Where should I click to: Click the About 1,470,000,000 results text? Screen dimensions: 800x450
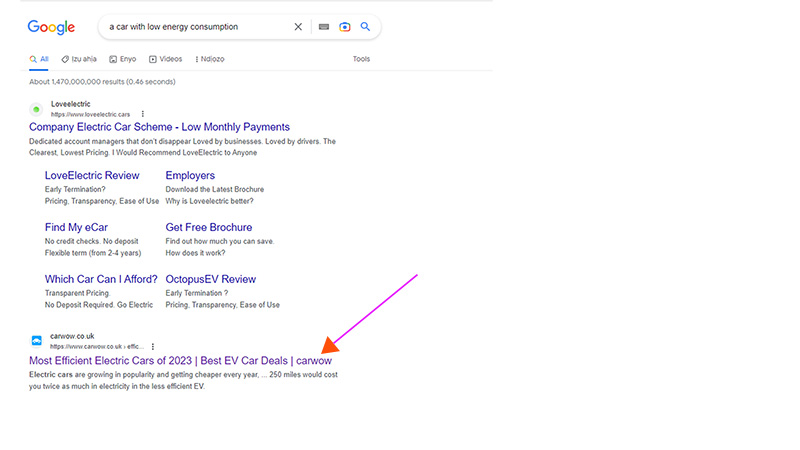[x=102, y=82]
